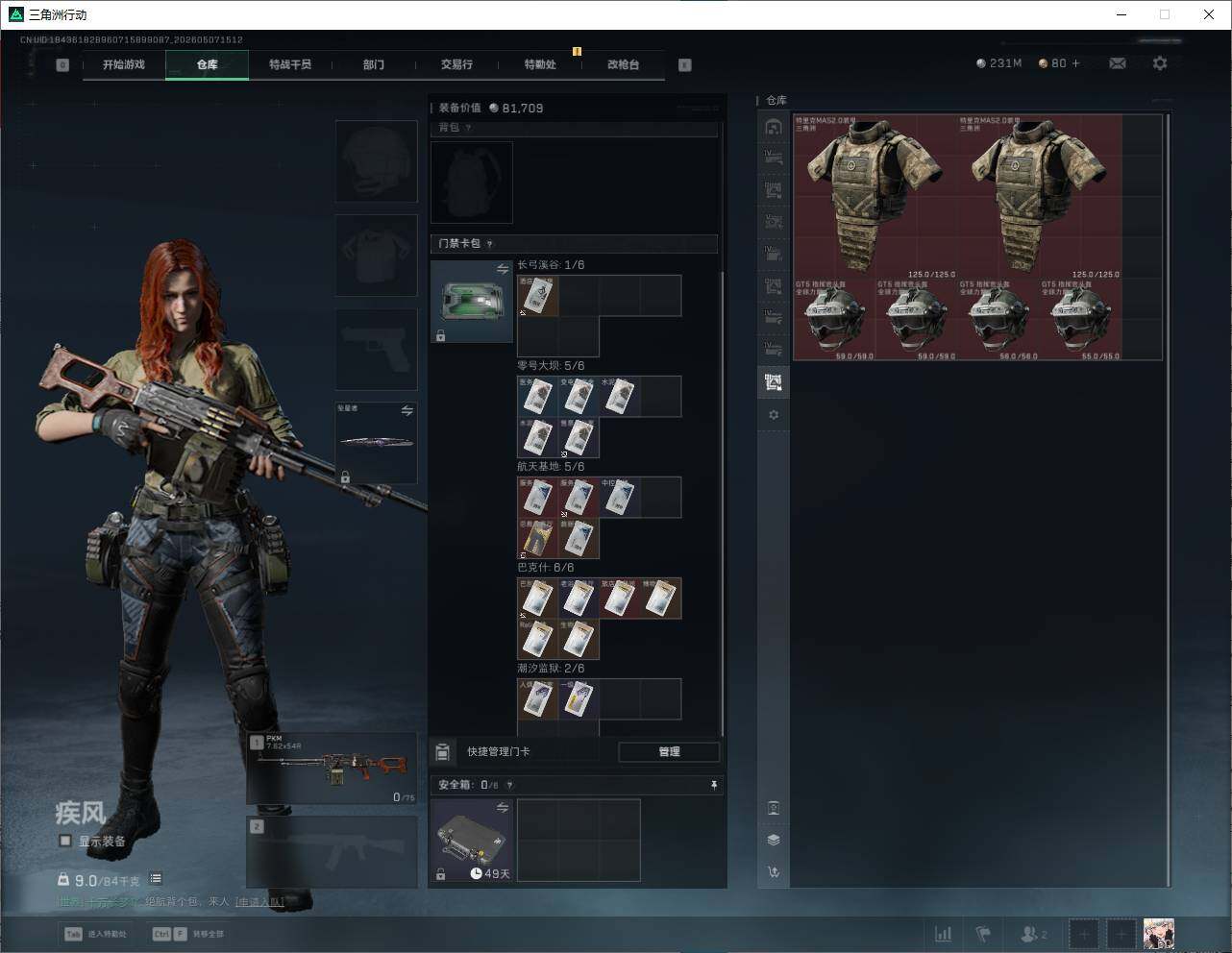Show help for 安全箱 question mark
This screenshot has width=1232, height=953.
509,785
